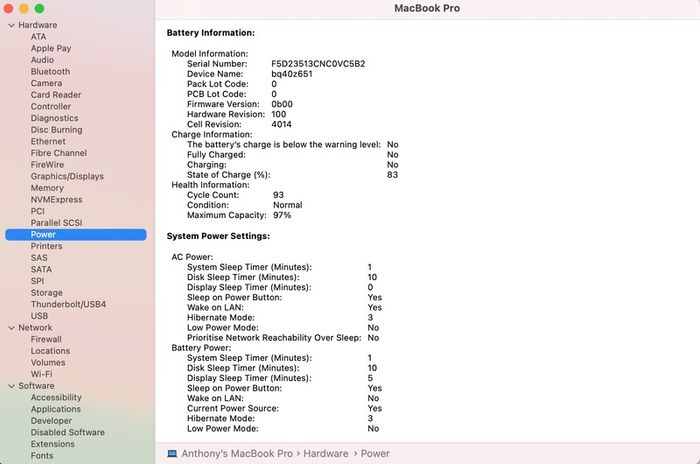This screenshot has width=700, height=464.
Task: Click the Condition value Normal
Action: (x=288, y=205)
